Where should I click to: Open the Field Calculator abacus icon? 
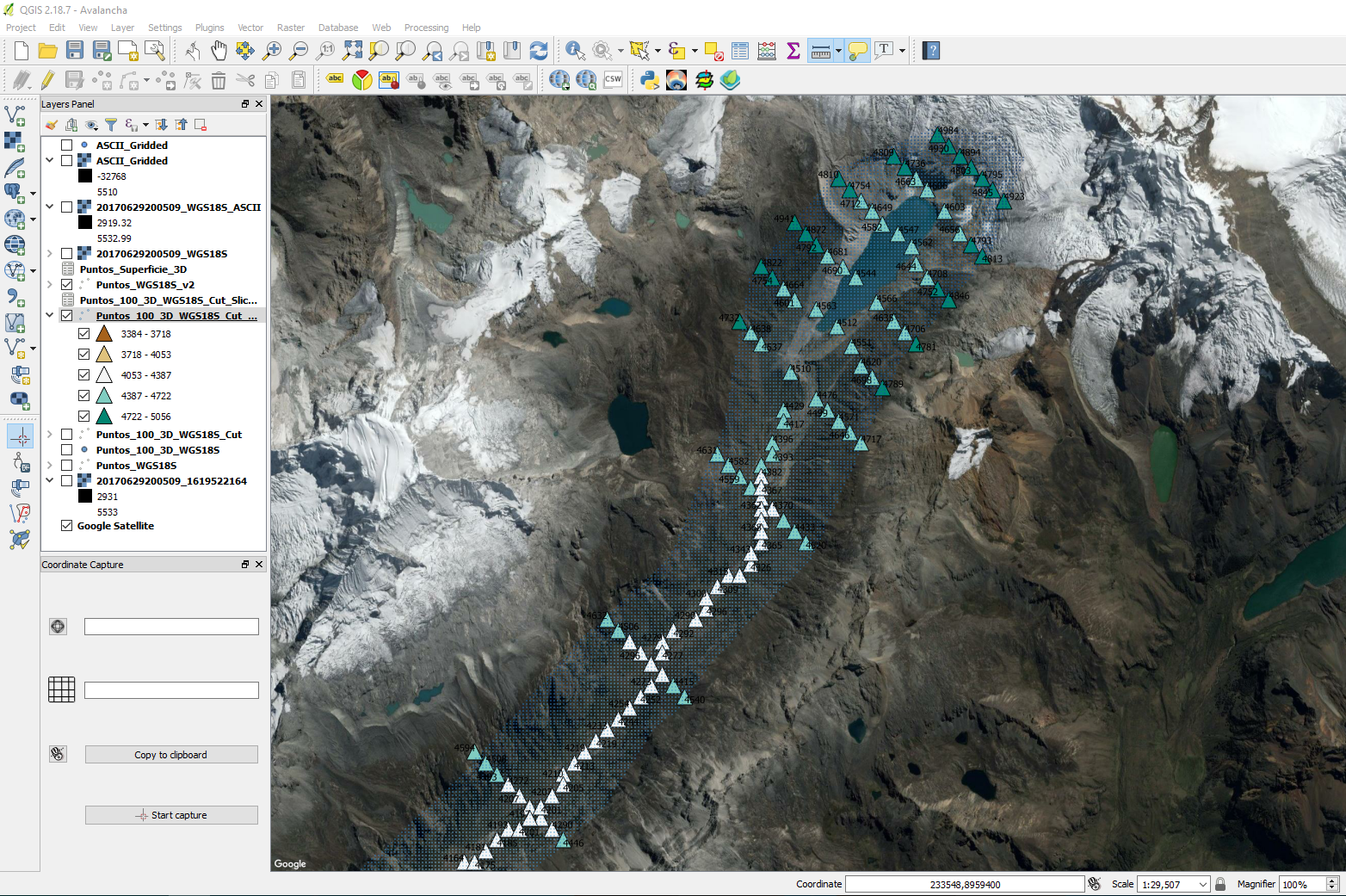767,51
